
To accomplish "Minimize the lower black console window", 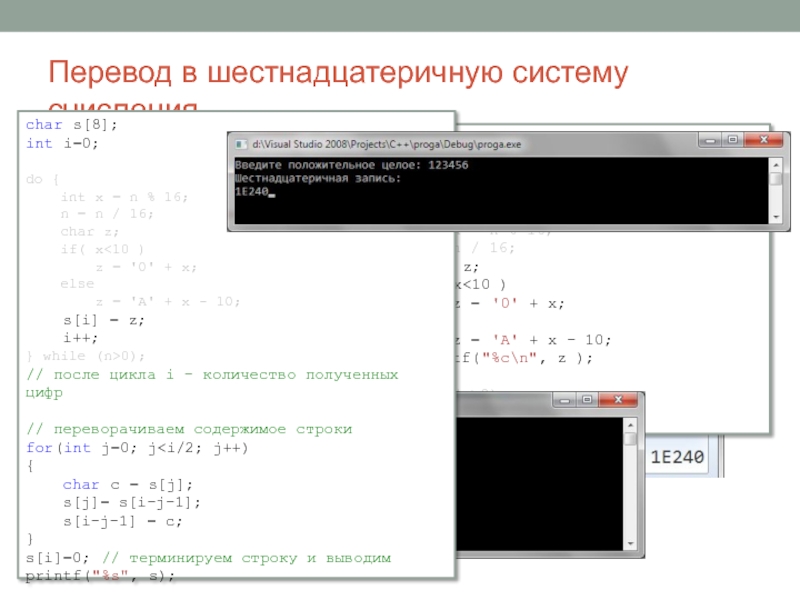I will [x=564, y=401].
